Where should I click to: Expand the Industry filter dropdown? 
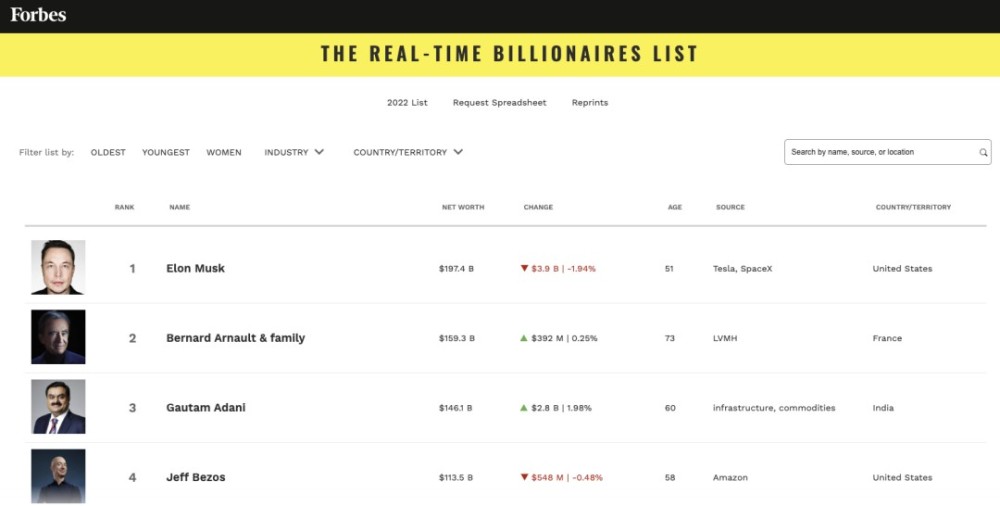point(294,153)
